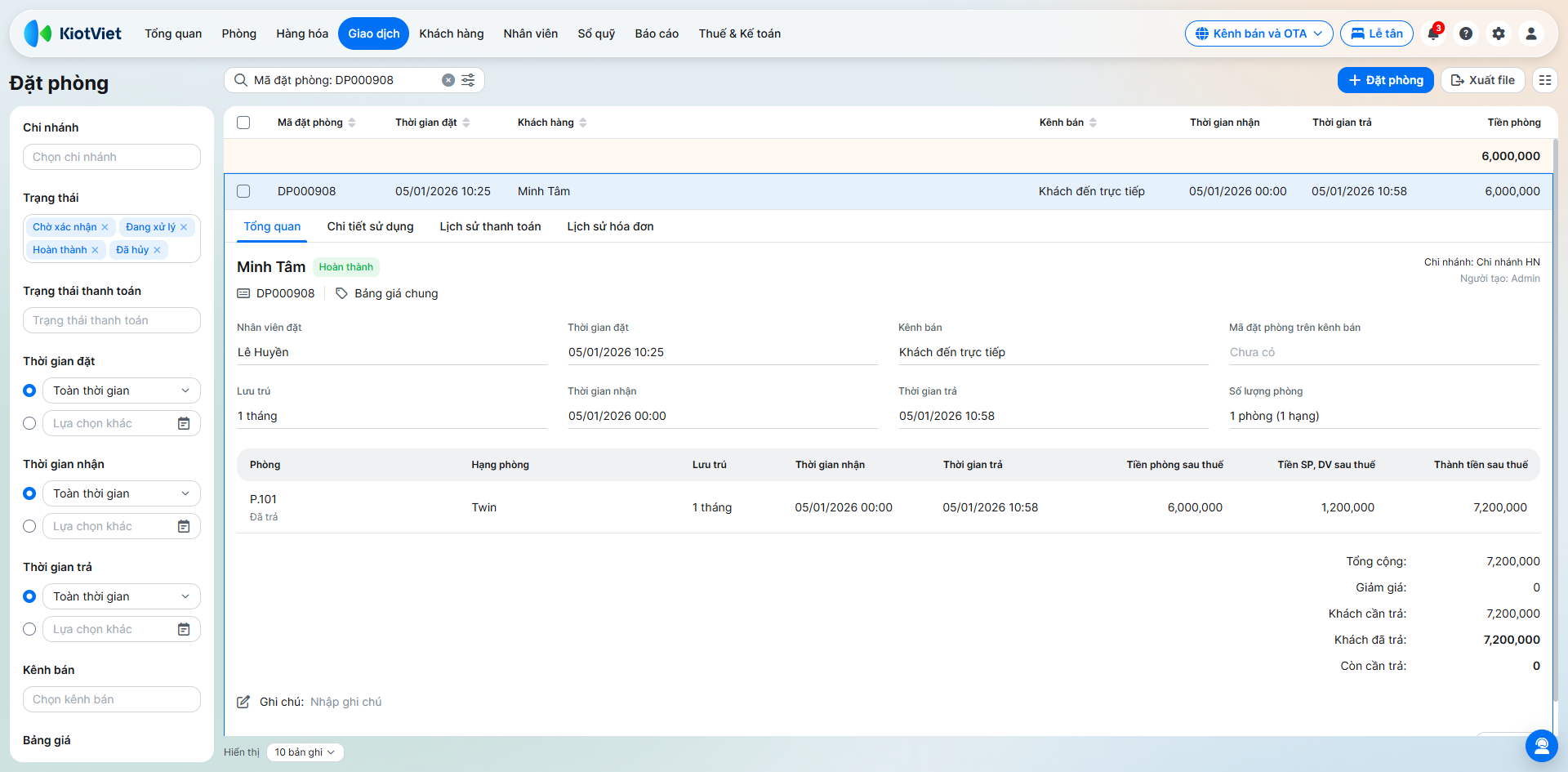Remove the Chờ xác nhận status tag

click(105, 227)
